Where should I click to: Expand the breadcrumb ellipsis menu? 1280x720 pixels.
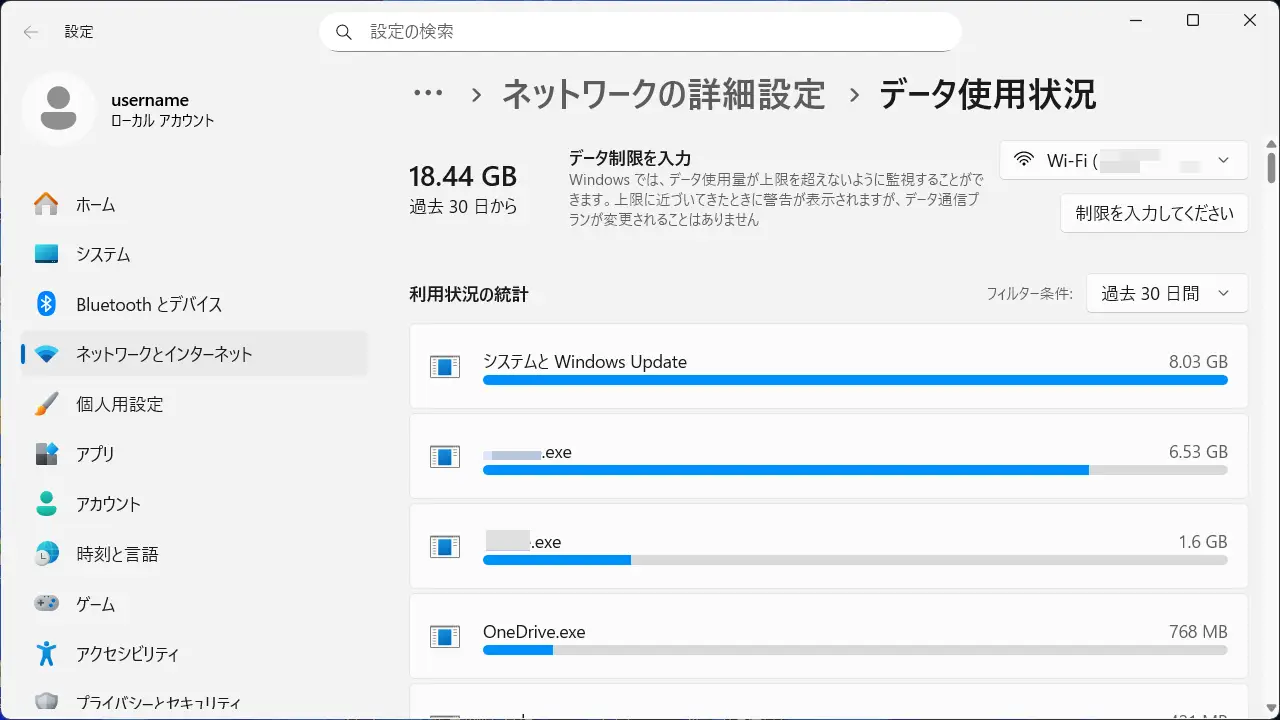tap(428, 94)
